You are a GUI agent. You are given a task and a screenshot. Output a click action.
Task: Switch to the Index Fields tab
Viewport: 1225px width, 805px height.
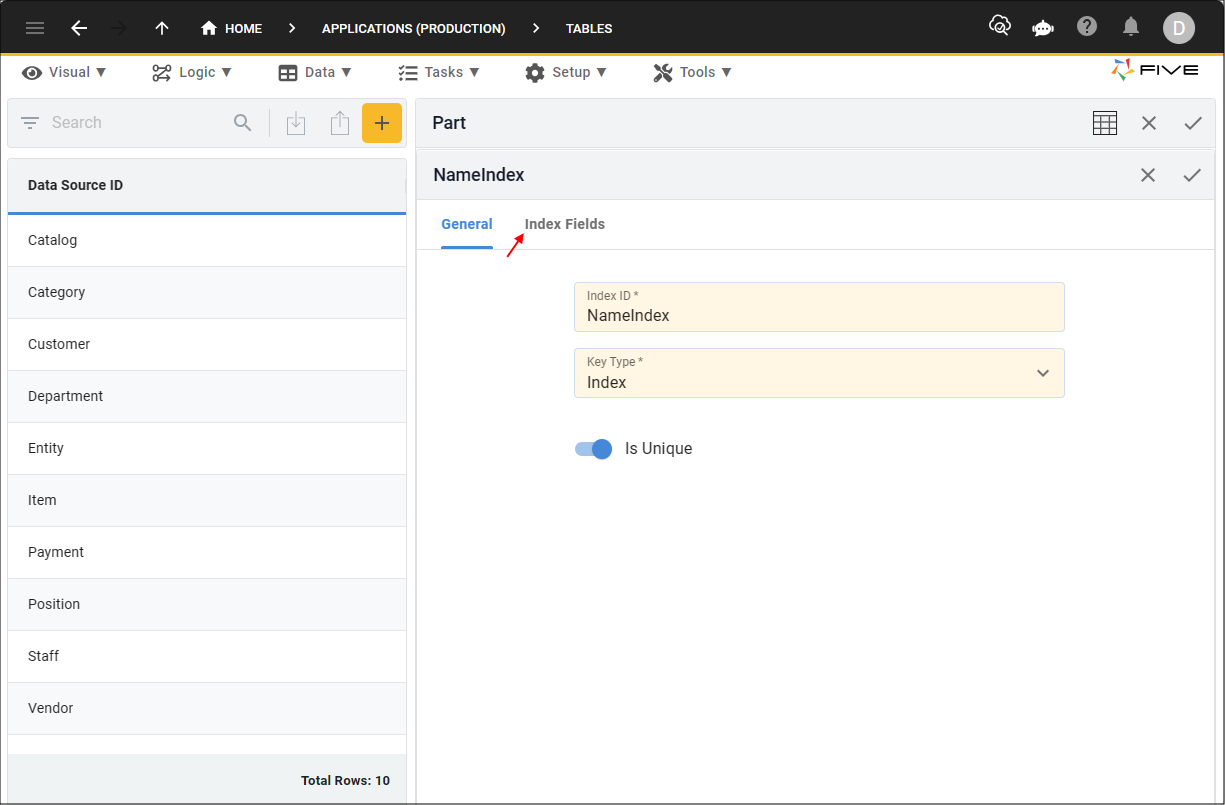tap(565, 224)
